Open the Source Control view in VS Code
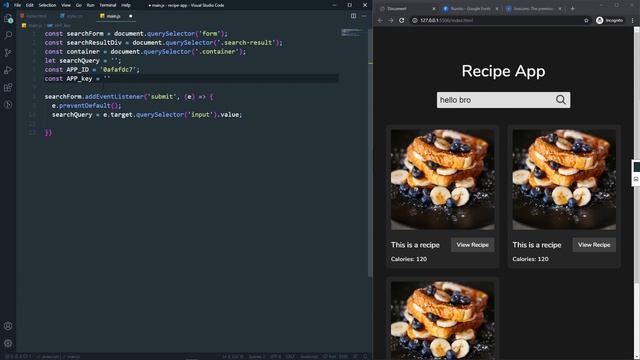 [x=8, y=53]
